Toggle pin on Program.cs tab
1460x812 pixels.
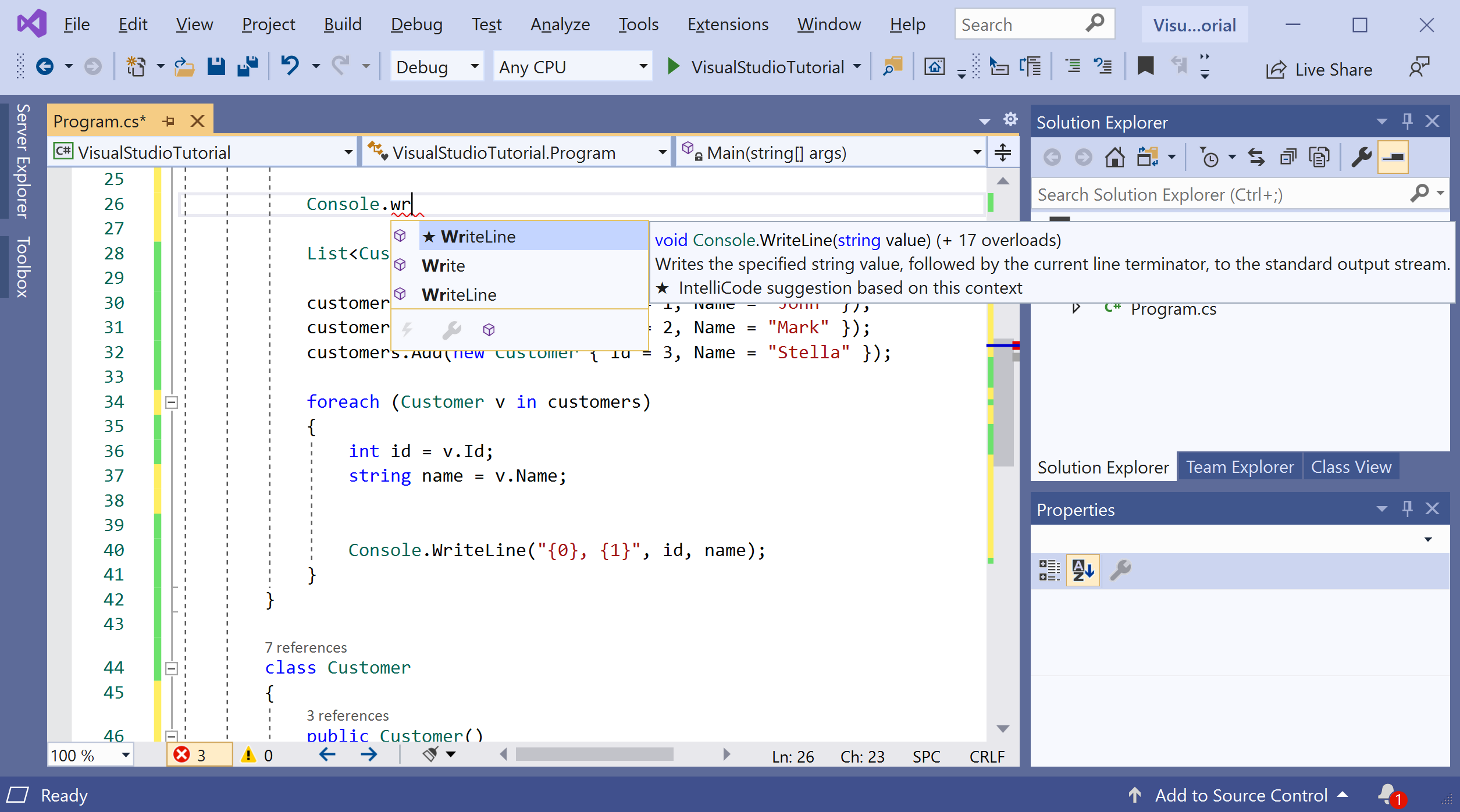click(169, 121)
